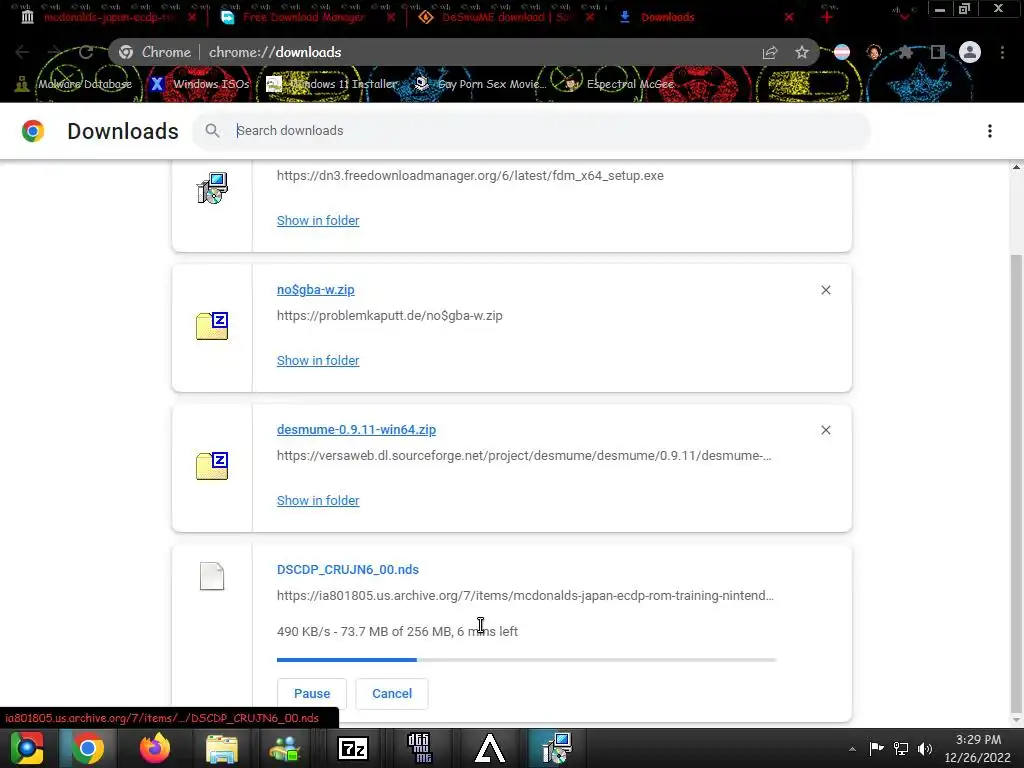The height and width of the screenshot is (768, 1024).
Task: Click the 490 KB/s download status text
Action: [397, 632]
